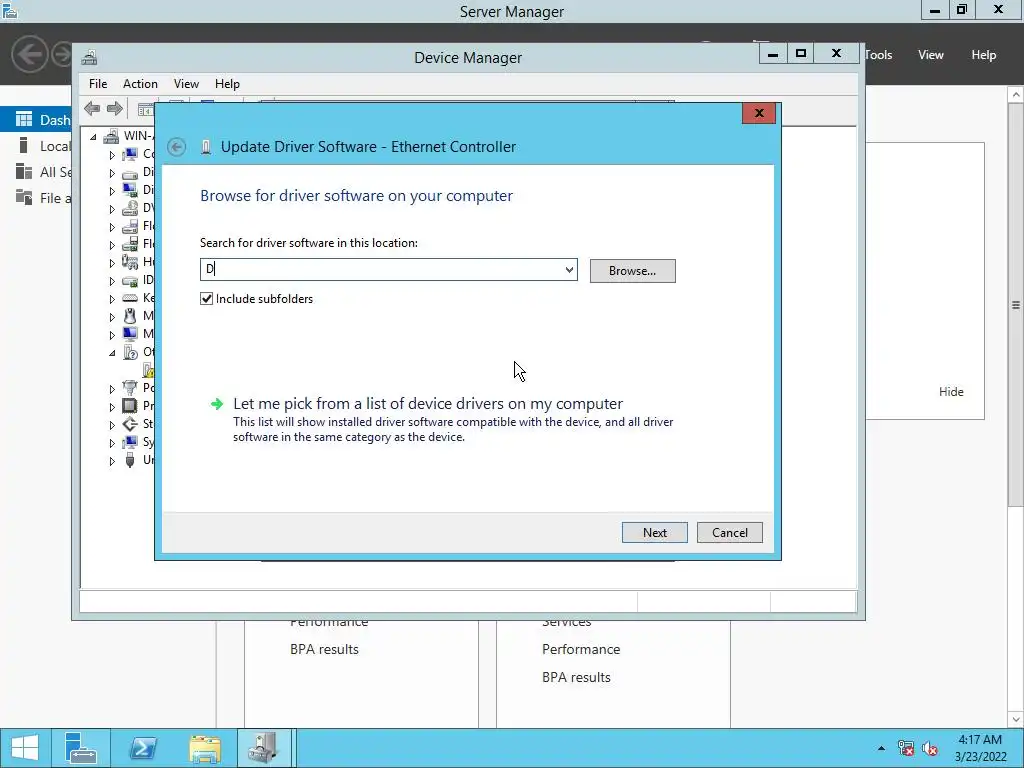
Task: Select the Local Server icon in sidebar
Action: click(x=24, y=146)
